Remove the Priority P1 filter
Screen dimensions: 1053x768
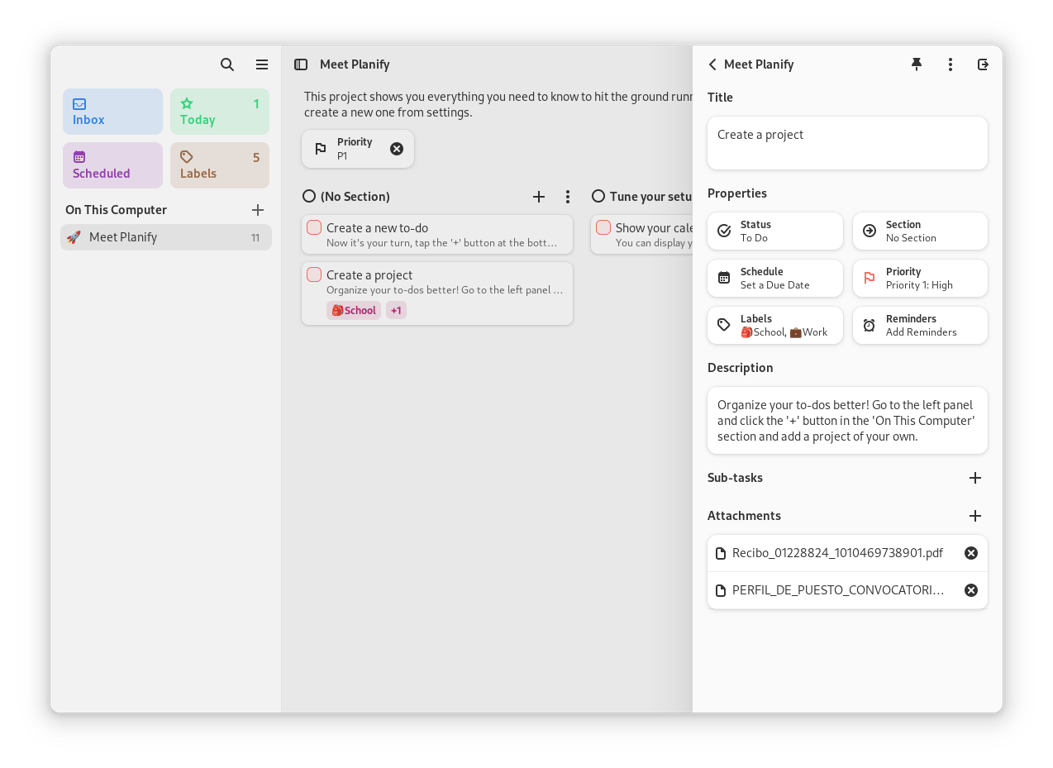click(x=397, y=148)
